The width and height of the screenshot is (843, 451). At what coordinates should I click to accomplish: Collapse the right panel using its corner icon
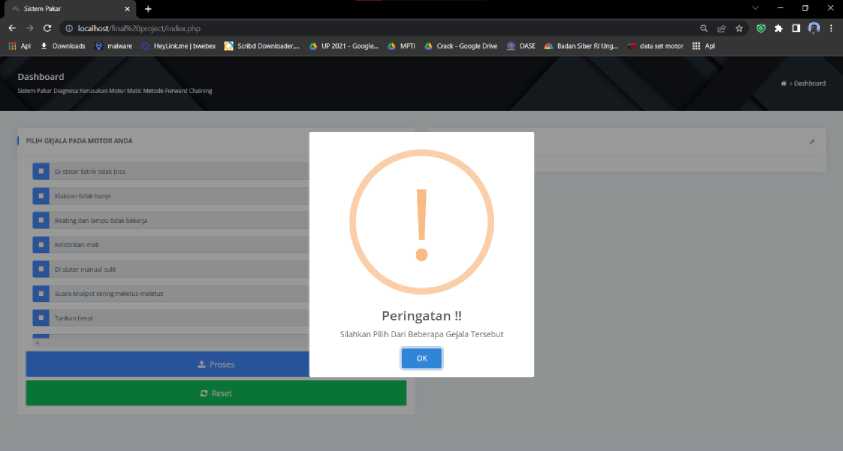(812, 142)
